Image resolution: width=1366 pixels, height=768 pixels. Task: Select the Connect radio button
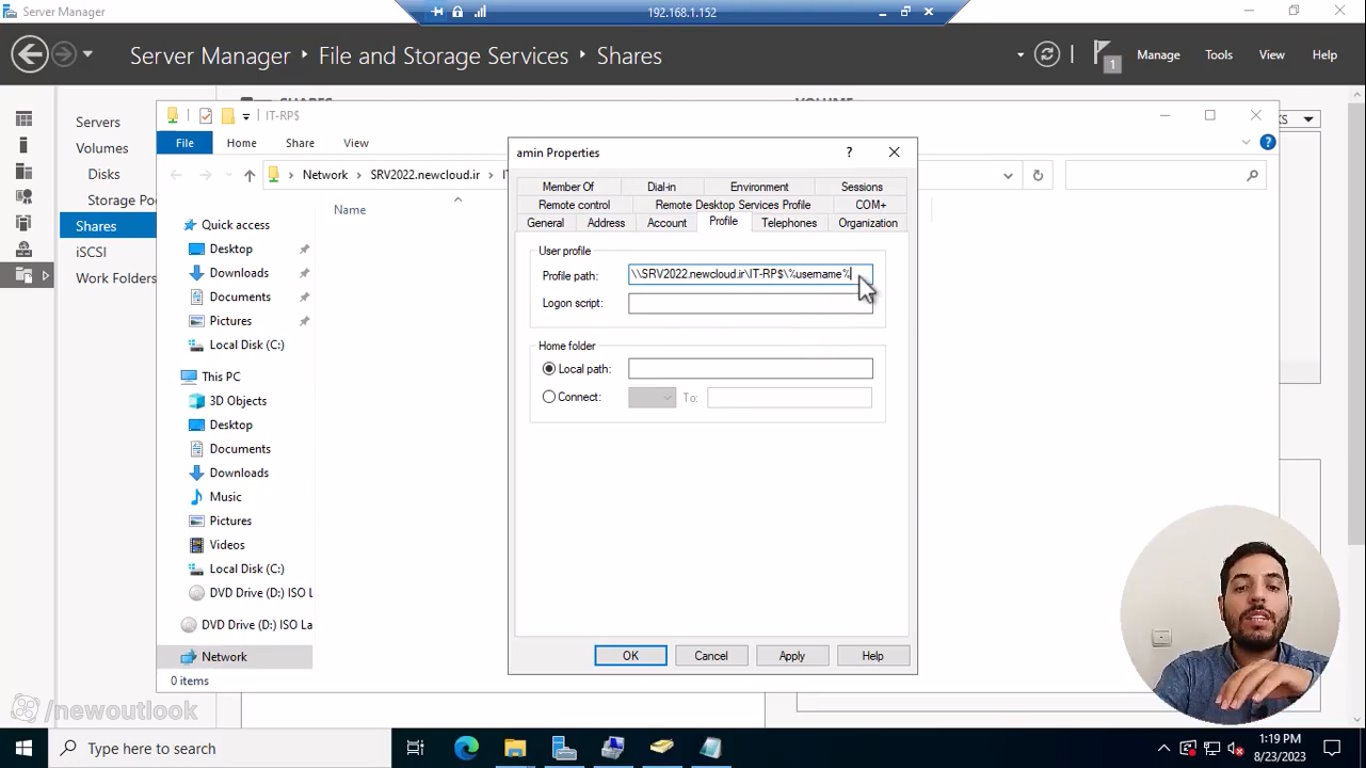pyautogui.click(x=549, y=397)
